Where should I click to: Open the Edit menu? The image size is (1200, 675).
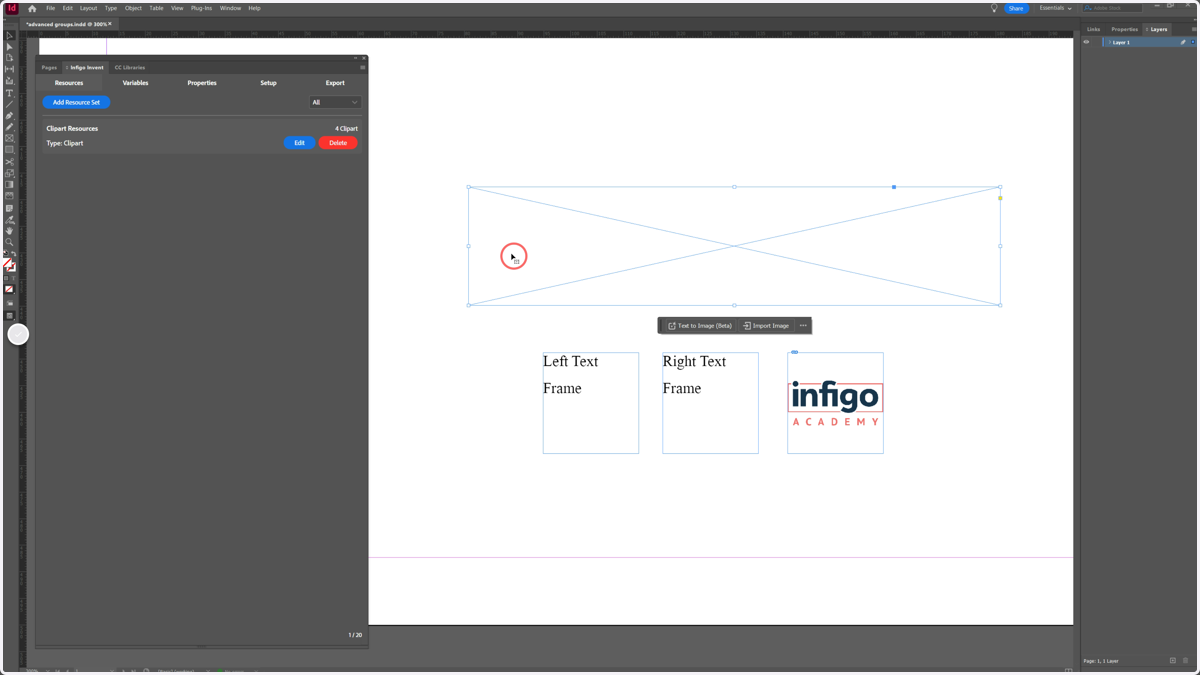pos(67,8)
